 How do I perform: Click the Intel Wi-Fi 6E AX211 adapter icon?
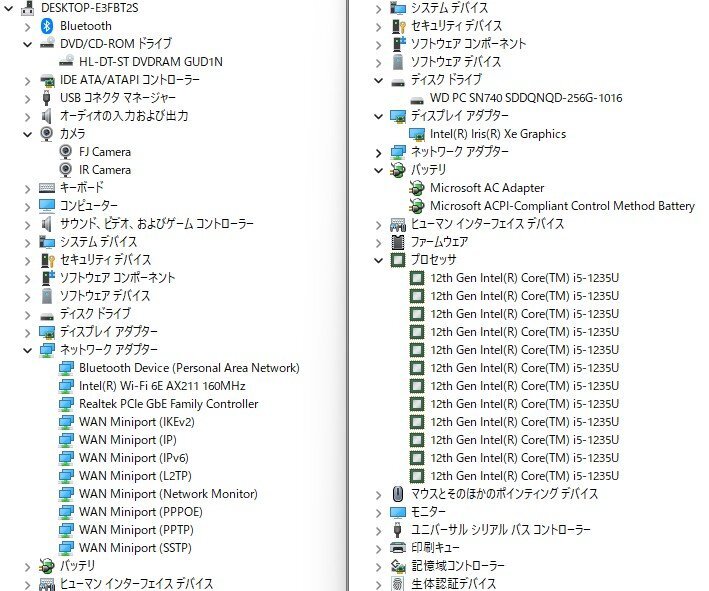pos(66,386)
